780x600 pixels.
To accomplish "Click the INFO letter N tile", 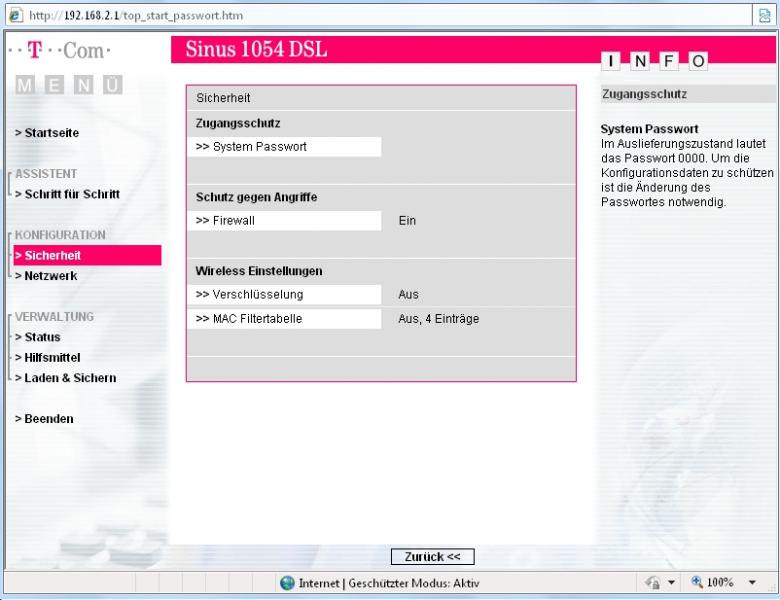I will pos(640,61).
